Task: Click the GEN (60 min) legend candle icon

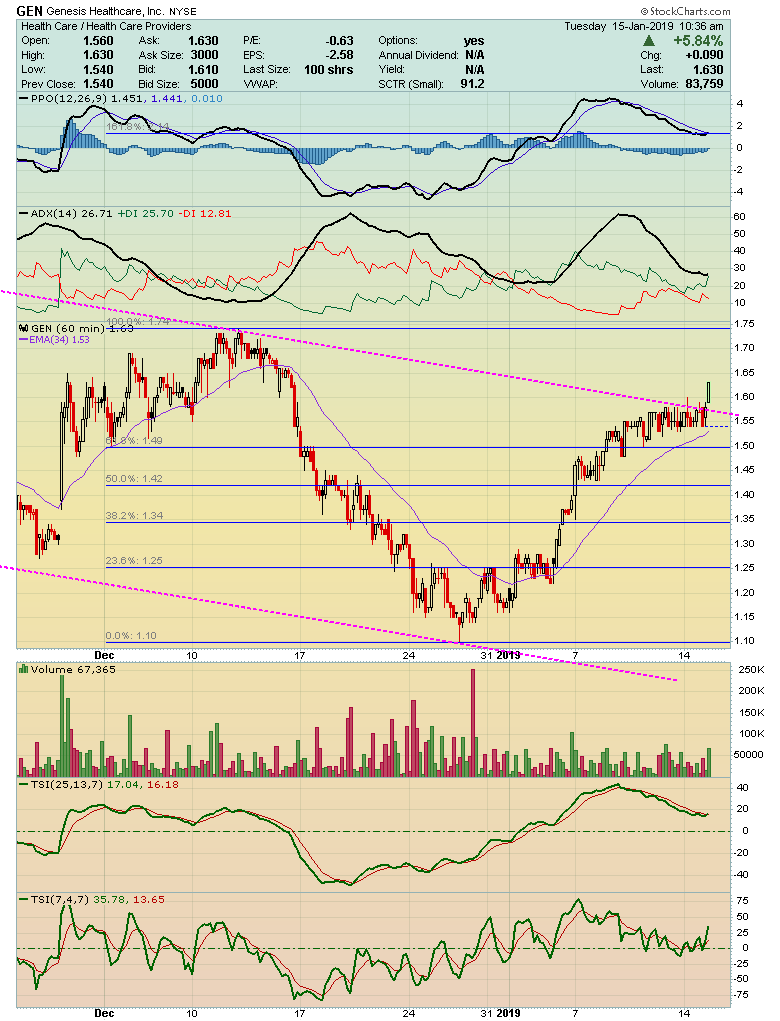Action: point(24,328)
